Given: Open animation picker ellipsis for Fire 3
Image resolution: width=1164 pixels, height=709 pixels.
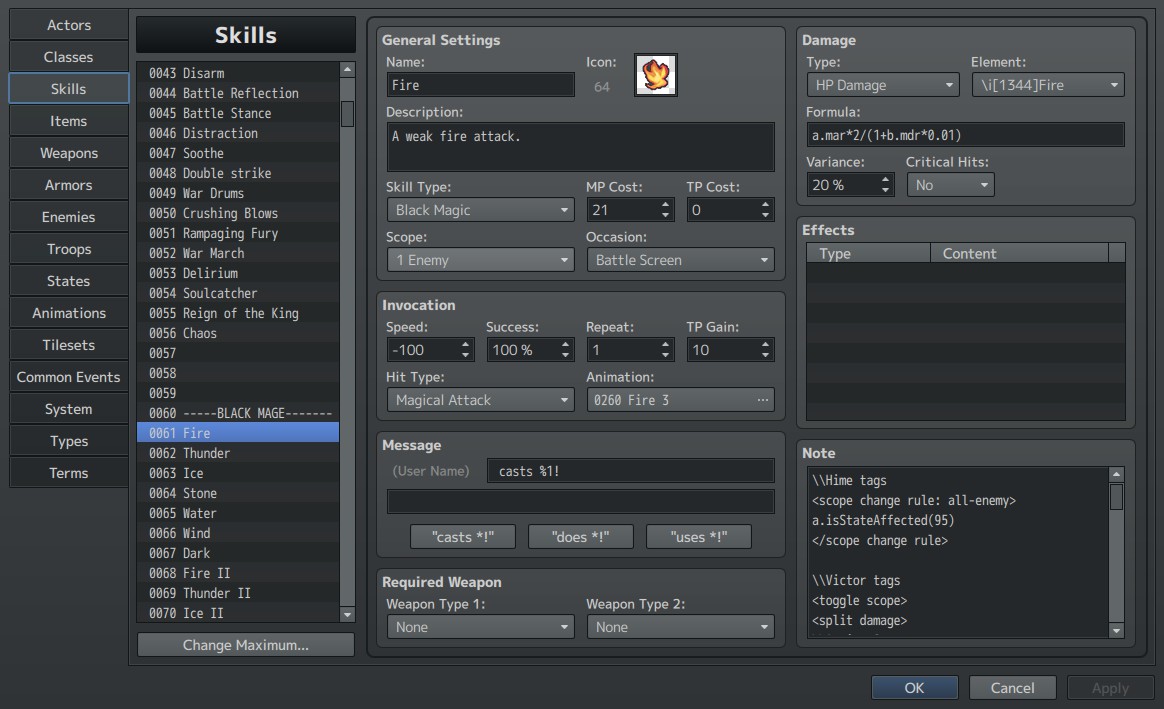Looking at the screenshot, I should (x=762, y=400).
